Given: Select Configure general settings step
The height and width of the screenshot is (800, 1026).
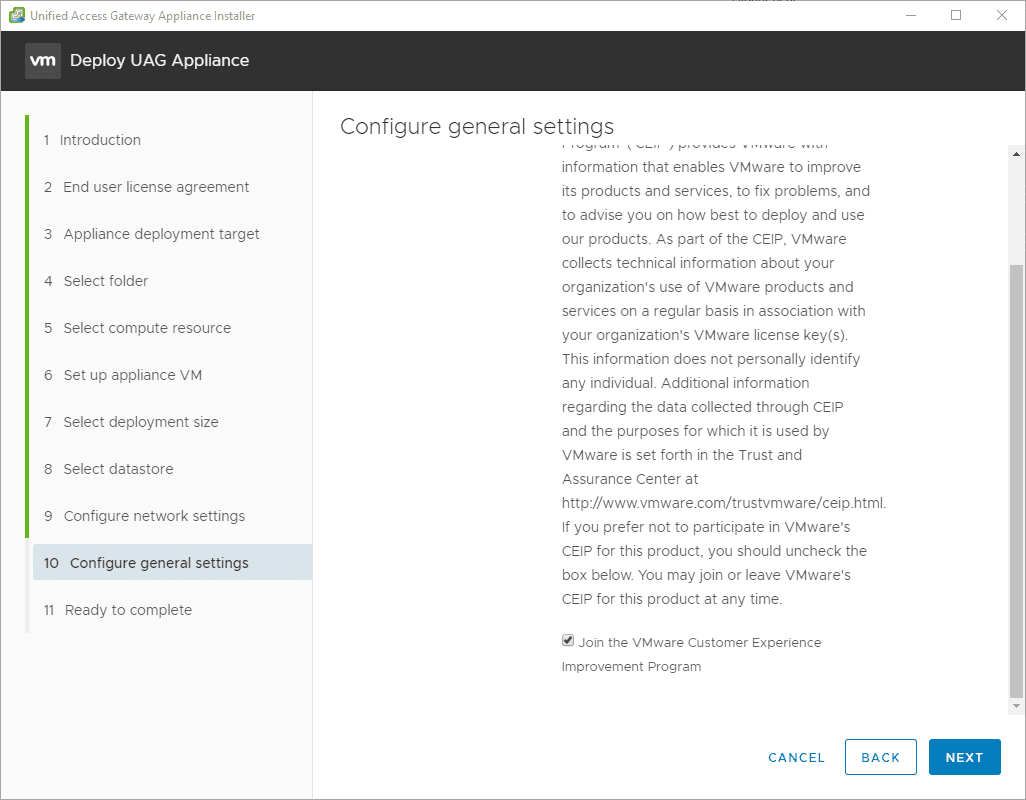Looking at the screenshot, I should tap(159, 563).
